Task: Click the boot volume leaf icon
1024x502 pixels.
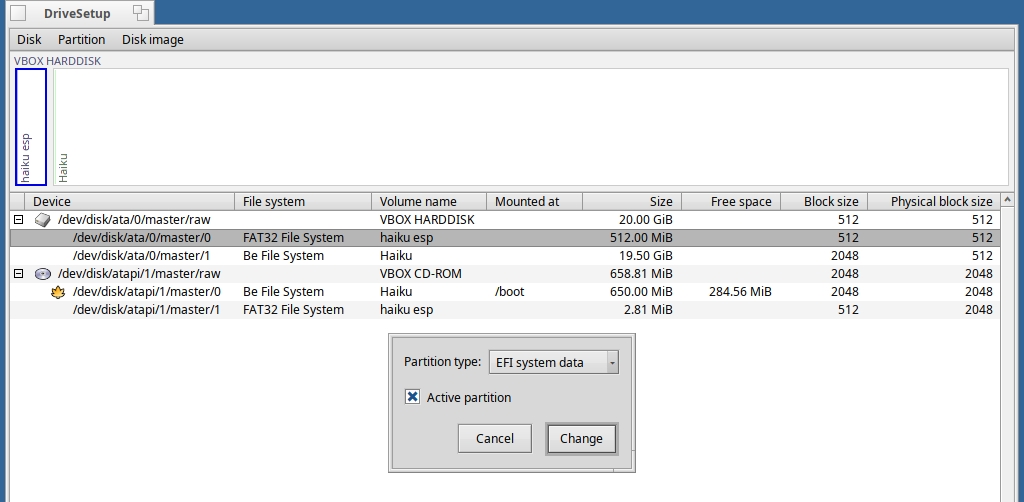Action: click(58, 292)
